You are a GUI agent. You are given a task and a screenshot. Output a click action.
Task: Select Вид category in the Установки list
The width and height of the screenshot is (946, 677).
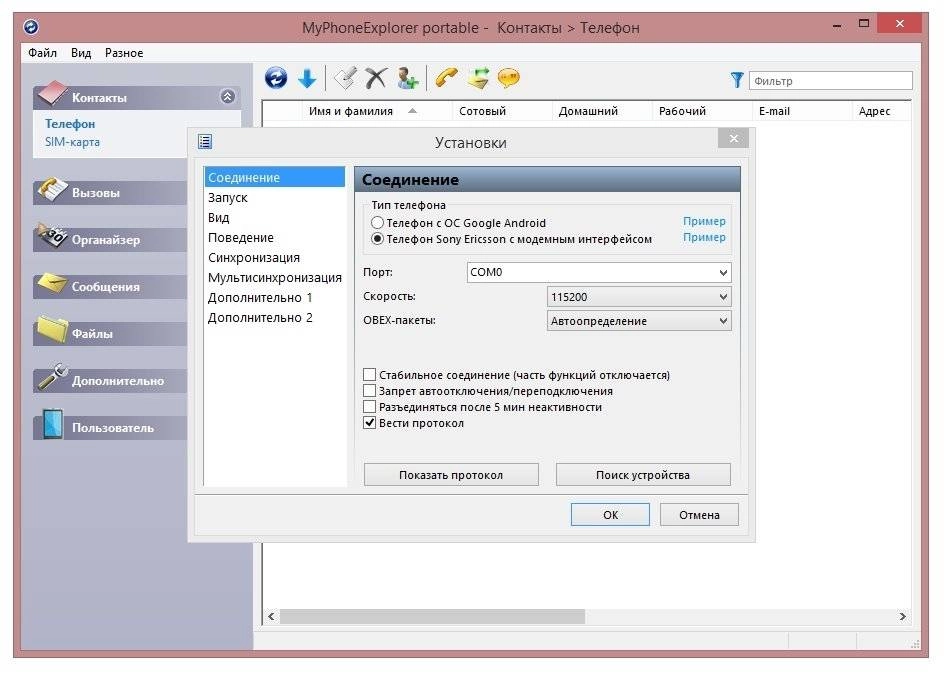point(275,217)
